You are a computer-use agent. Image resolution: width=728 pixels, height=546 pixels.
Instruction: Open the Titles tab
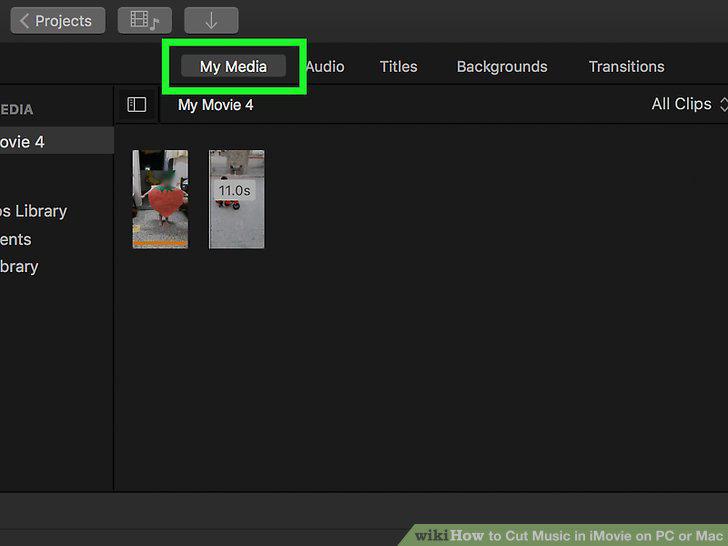[x=398, y=66]
